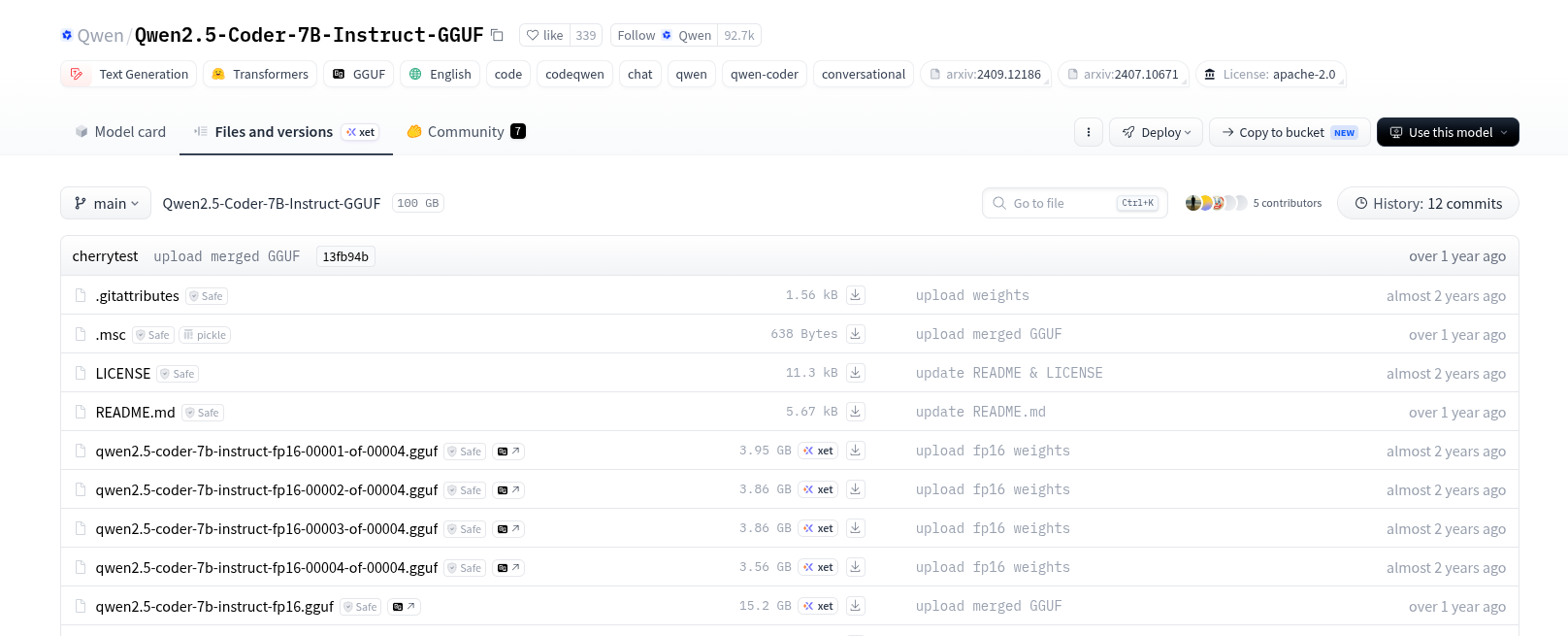Click the English language tag
Viewport: 1568px width, 636px height.
pos(440,74)
